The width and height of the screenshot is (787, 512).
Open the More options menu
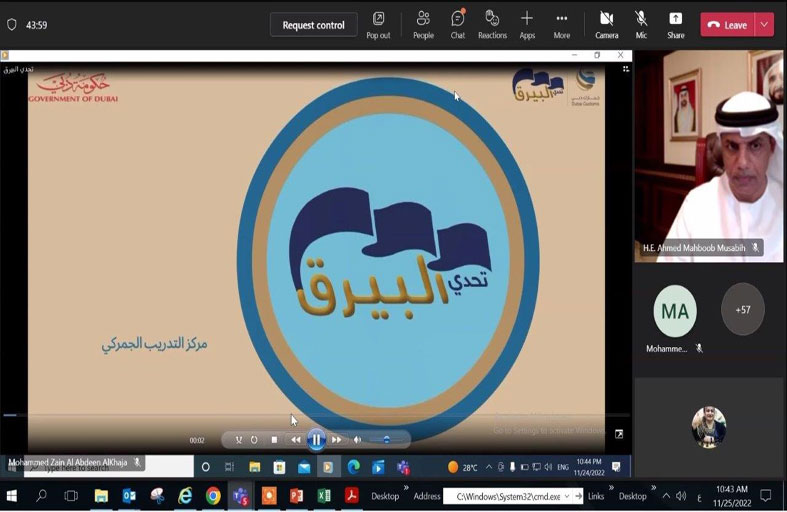pos(562,24)
